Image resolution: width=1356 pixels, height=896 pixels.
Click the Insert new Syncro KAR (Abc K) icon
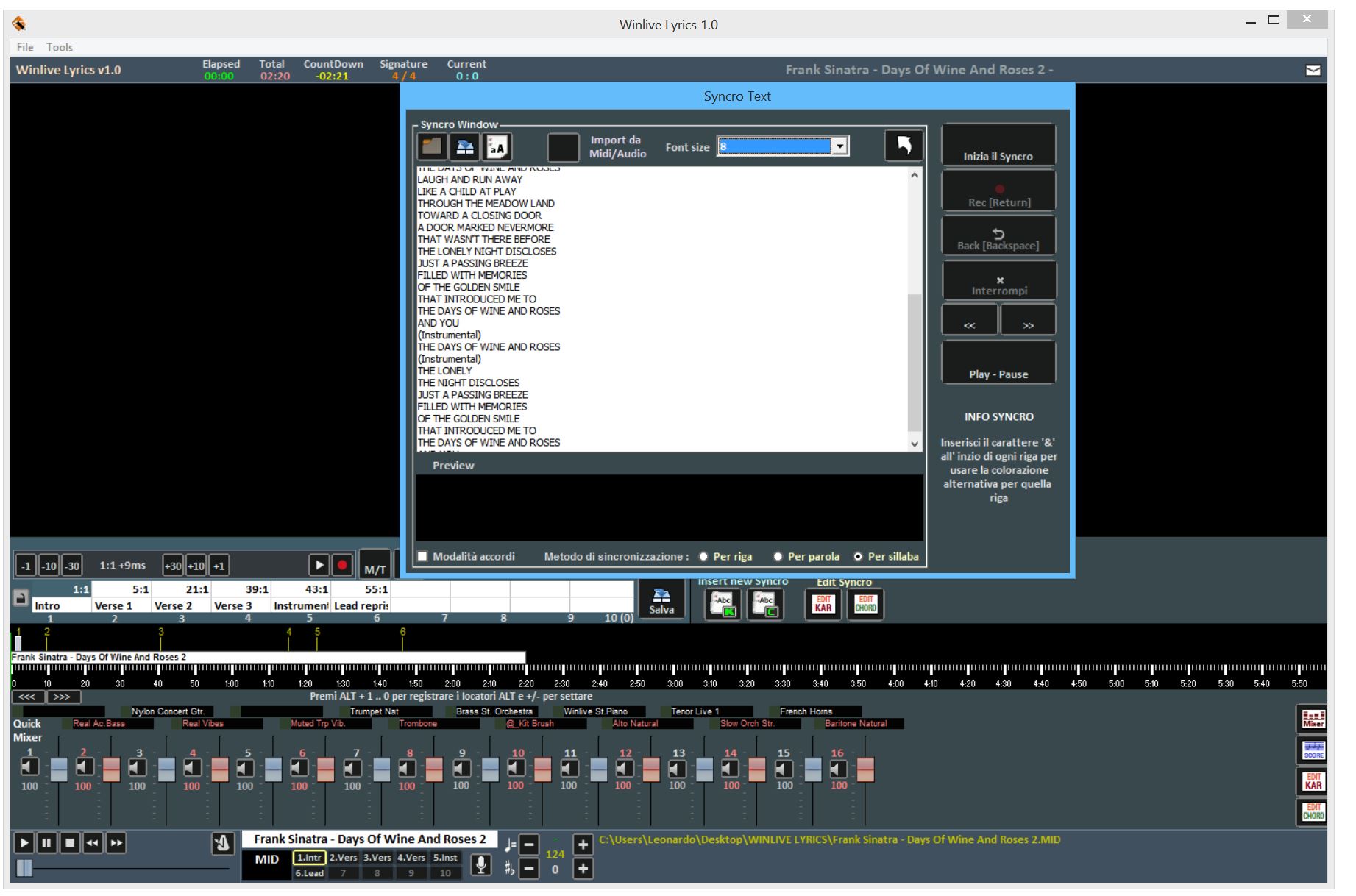pyautogui.click(x=723, y=605)
